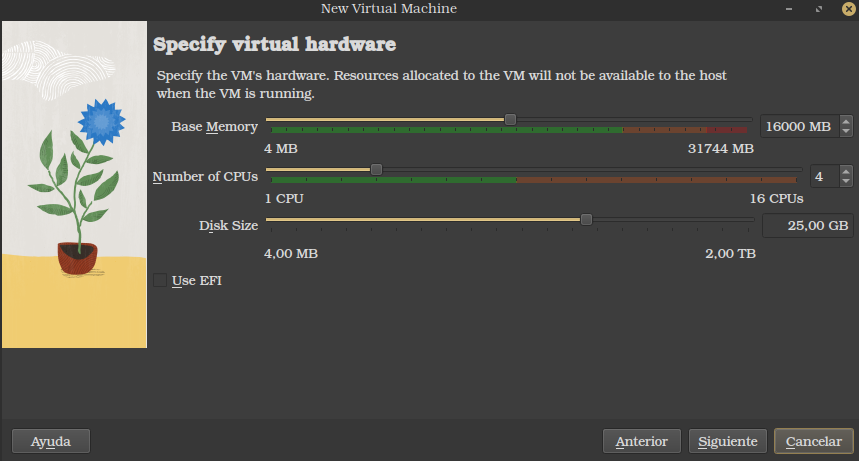Decrease Base Memory with the down arrow

point(846,131)
